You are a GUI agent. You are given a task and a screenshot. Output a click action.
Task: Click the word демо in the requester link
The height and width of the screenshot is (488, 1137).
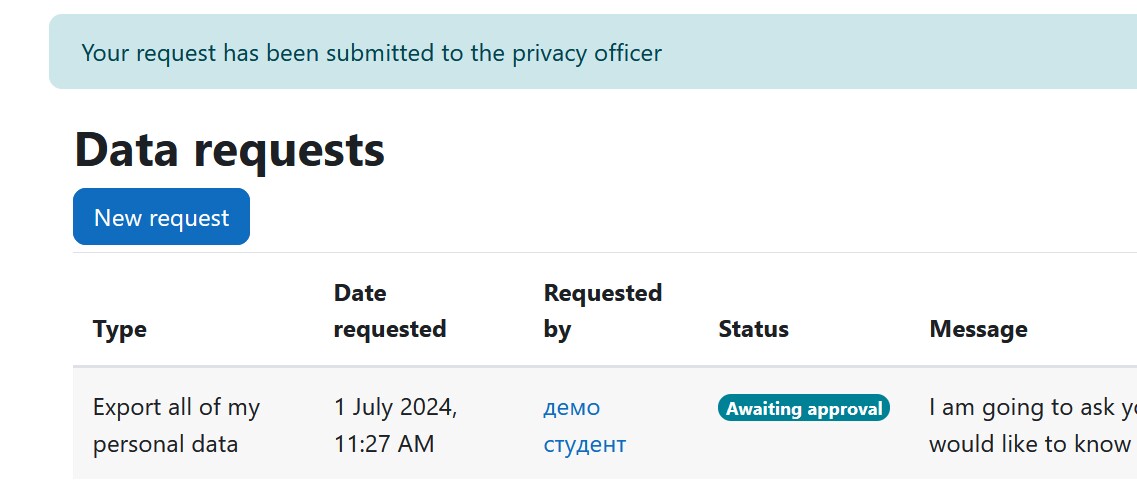click(x=571, y=408)
